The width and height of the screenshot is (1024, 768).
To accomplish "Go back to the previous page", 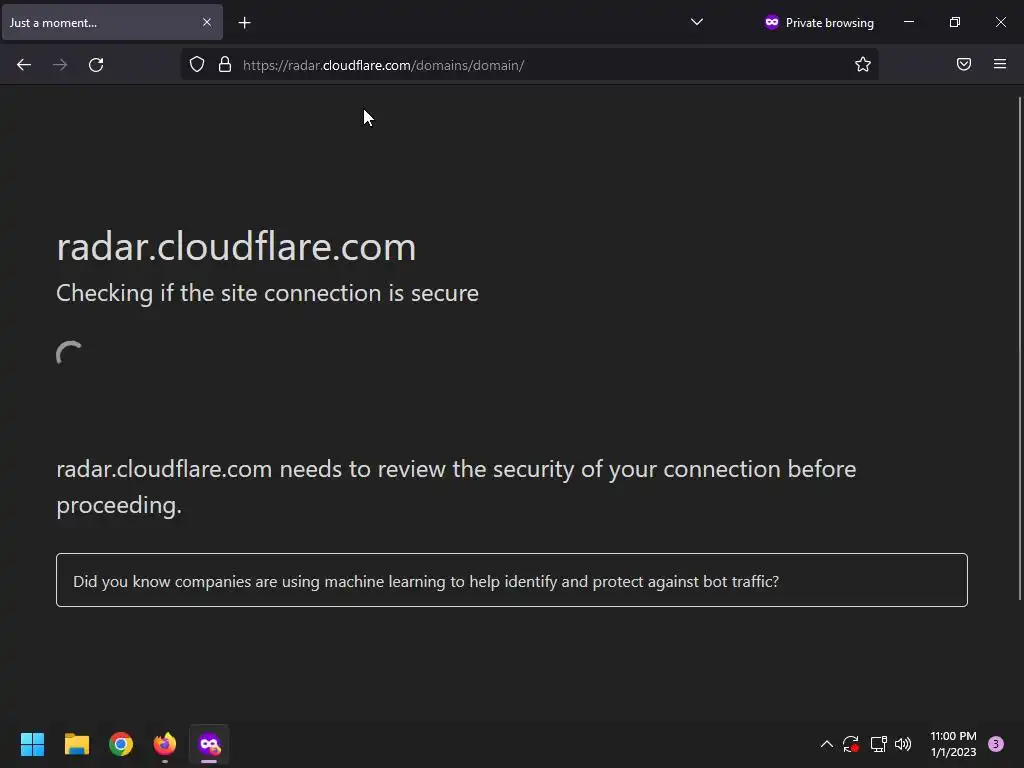I will 24,65.
